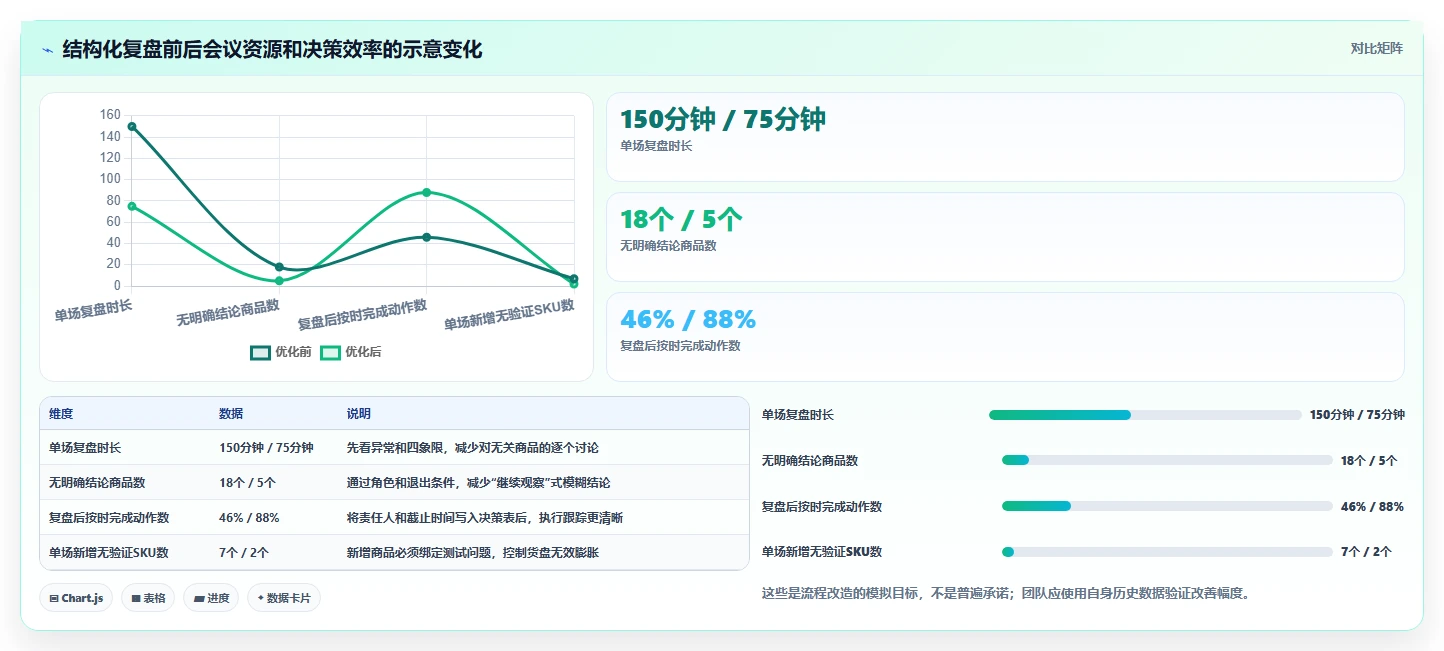The width and height of the screenshot is (1444, 651).
Task: Click the 表格 tag chip
Action: (x=148, y=598)
